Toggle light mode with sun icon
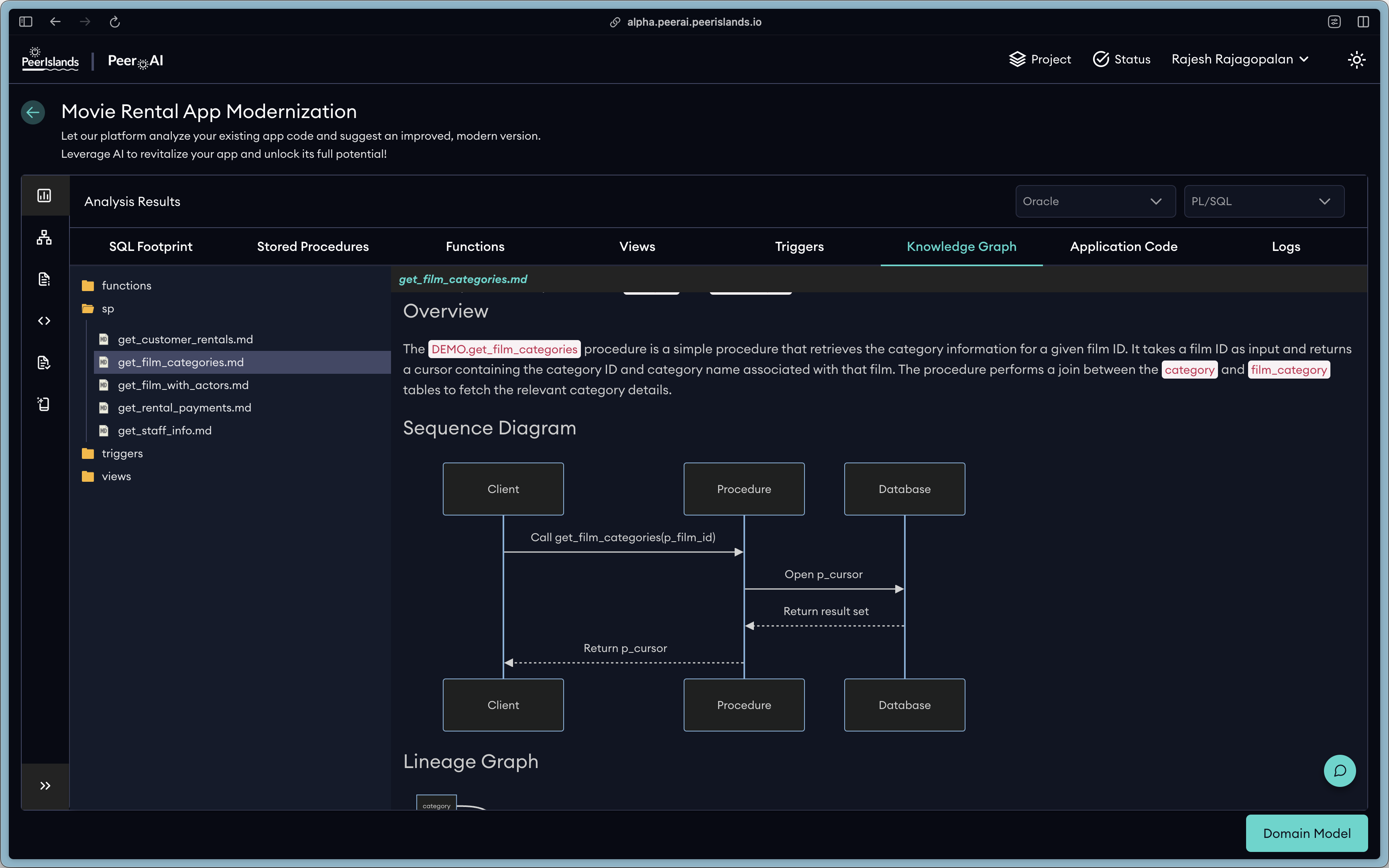 [x=1356, y=60]
